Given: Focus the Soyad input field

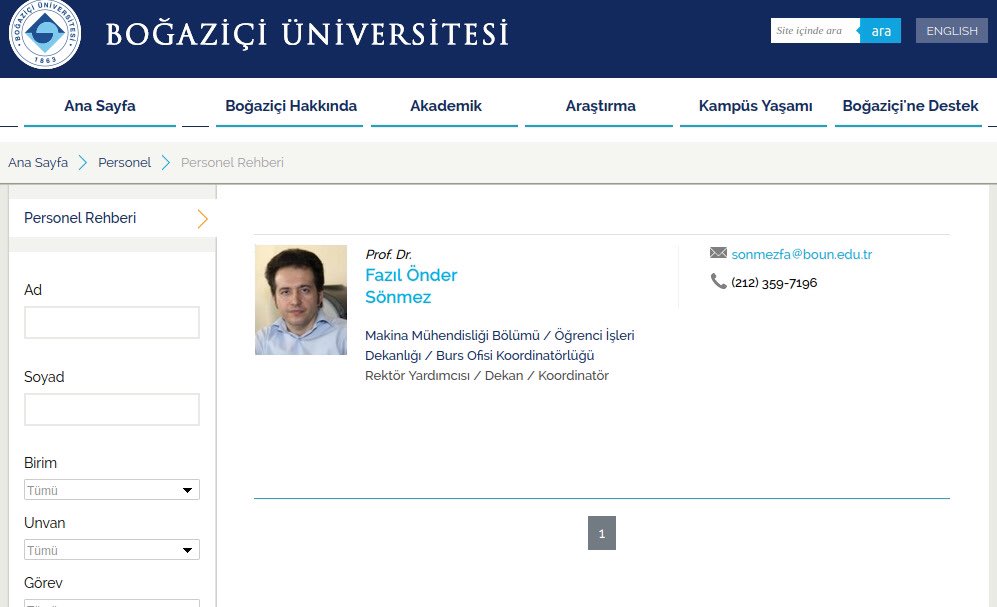Looking at the screenshot, I should click(111, 409).
